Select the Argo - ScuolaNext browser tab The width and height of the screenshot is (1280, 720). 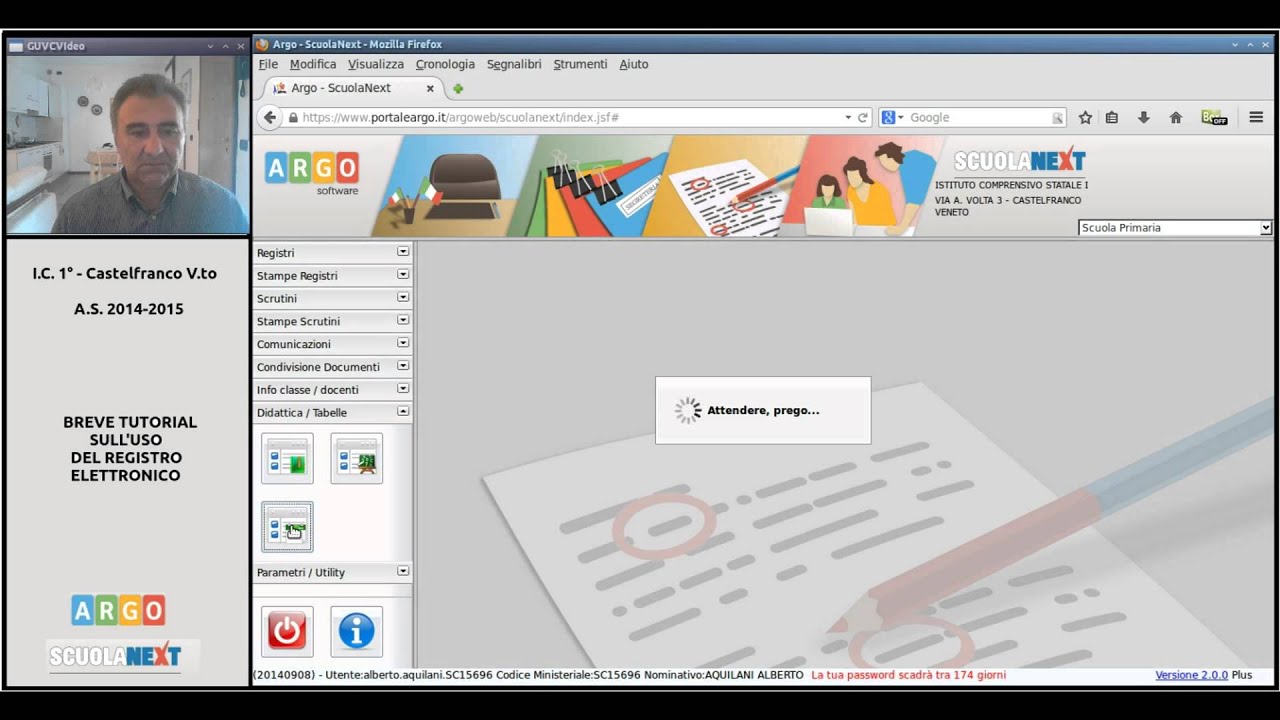pos(353,88)
